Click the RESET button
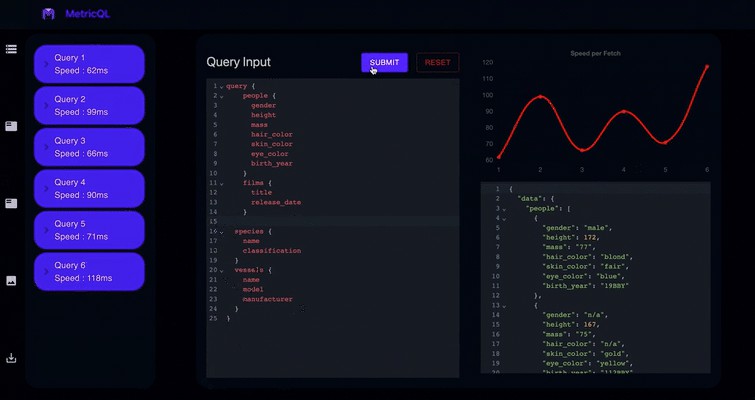 point(437,62)
